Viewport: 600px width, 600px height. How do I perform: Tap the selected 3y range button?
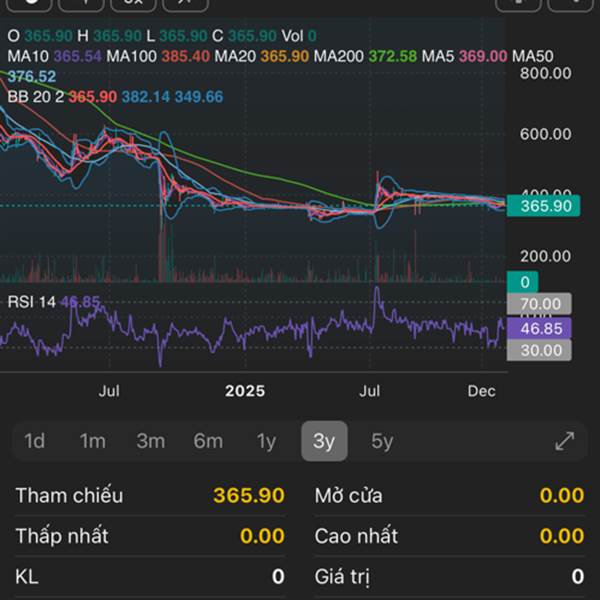pyautogui.click(x=324, y=441)
